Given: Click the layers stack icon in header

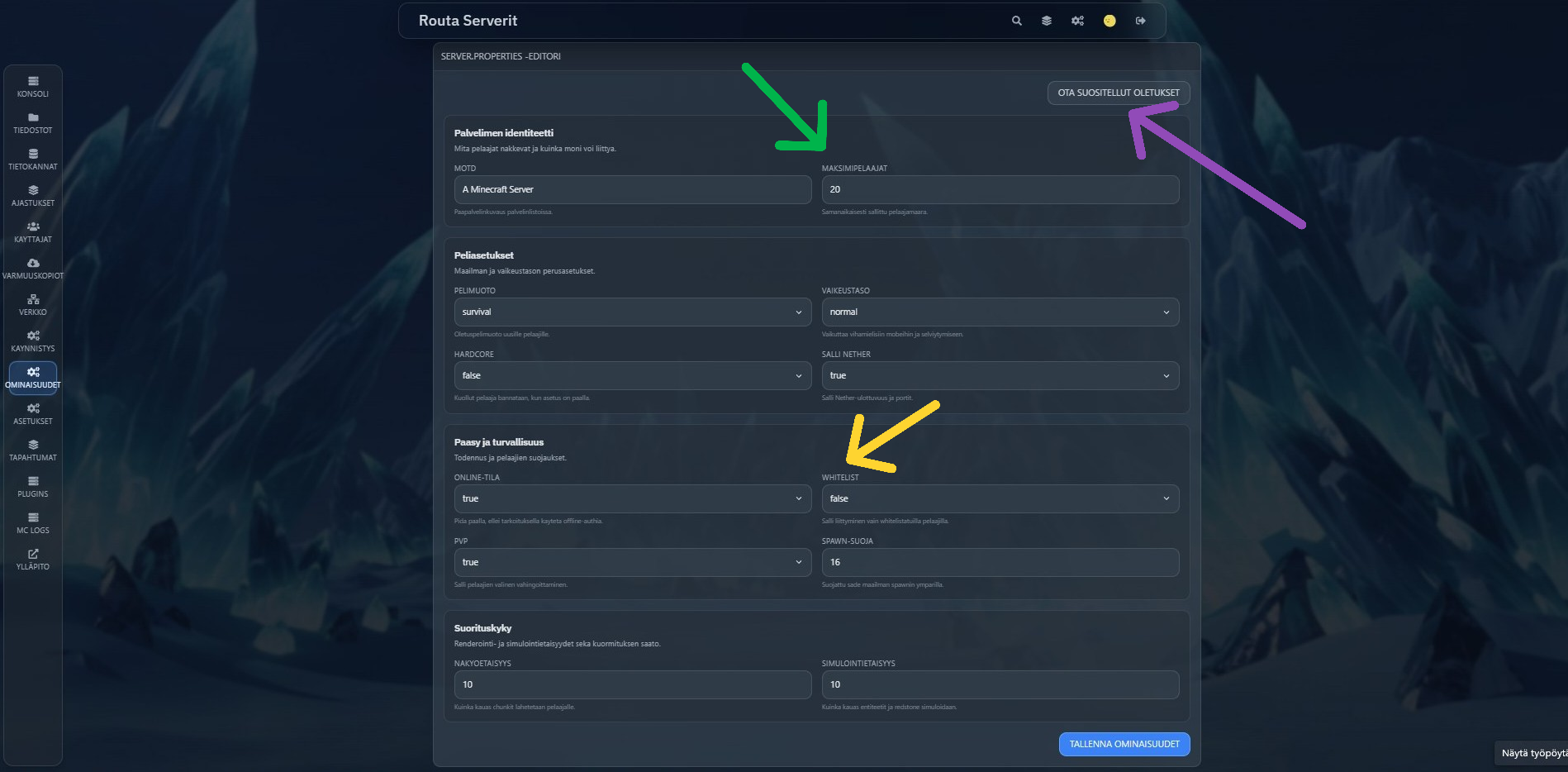Looking at the screenshot, I should click(x=1047, y=21).
